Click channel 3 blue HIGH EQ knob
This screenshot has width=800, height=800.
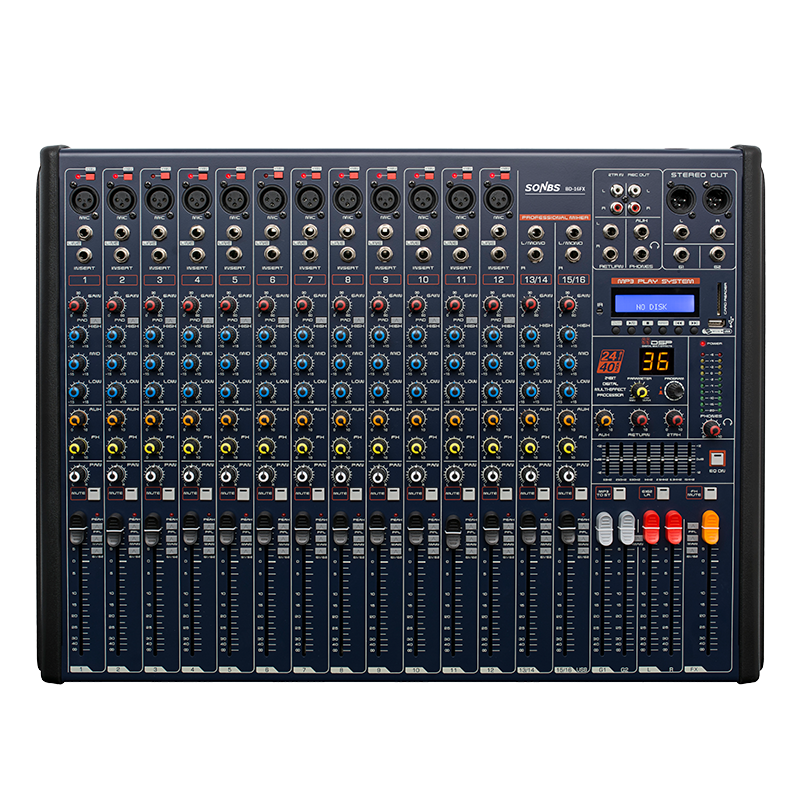[x=153, y=335]
